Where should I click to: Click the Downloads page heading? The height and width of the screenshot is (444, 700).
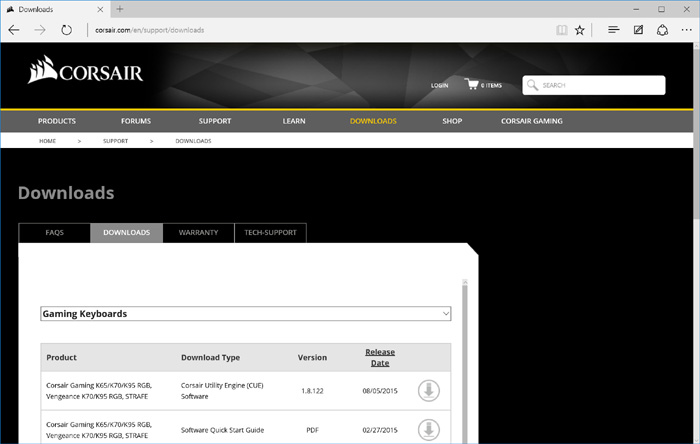66,193
